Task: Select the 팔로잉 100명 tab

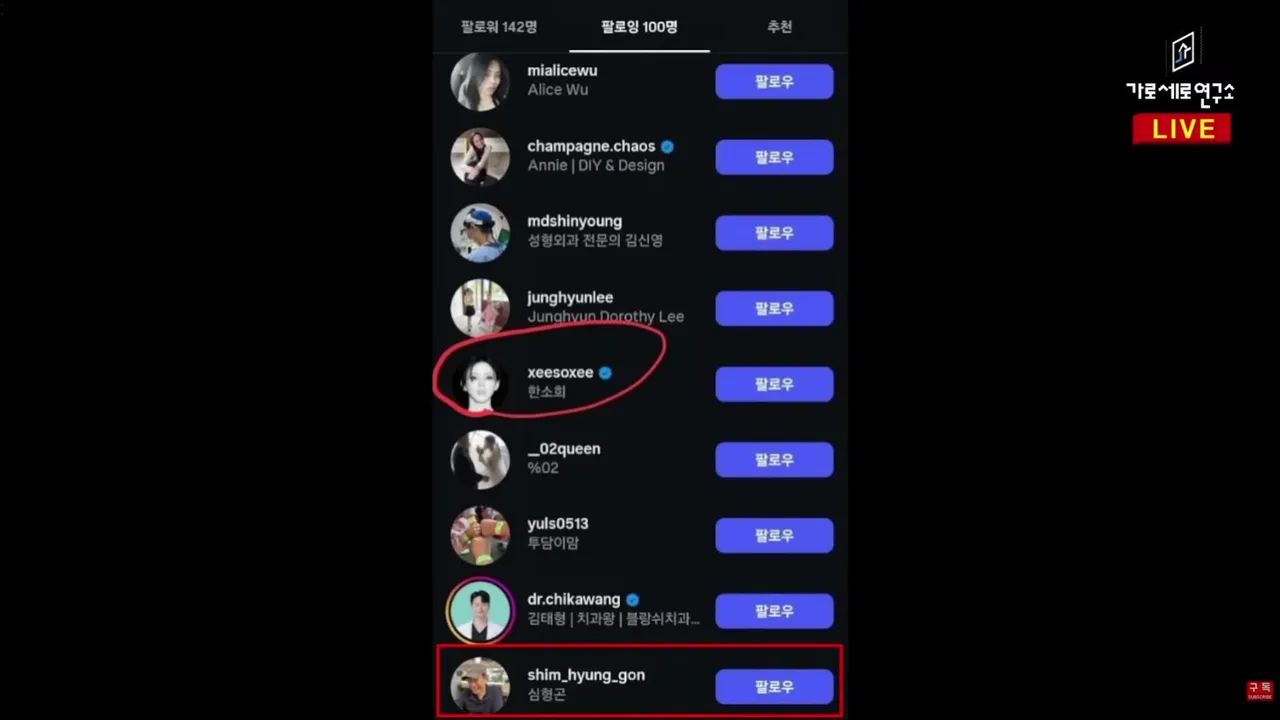Action: coord(639,27)
